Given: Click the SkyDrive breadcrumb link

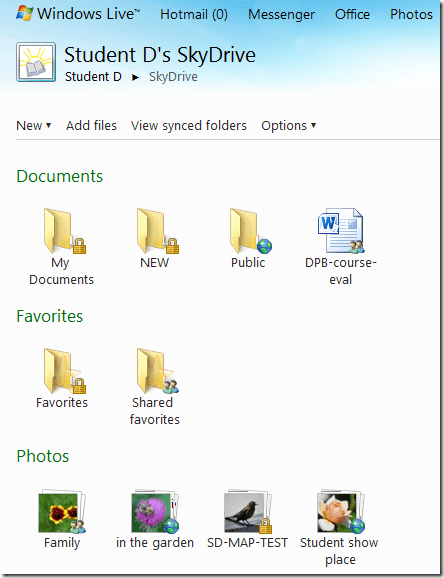Looking at the screenshot, I should (173, 77).
